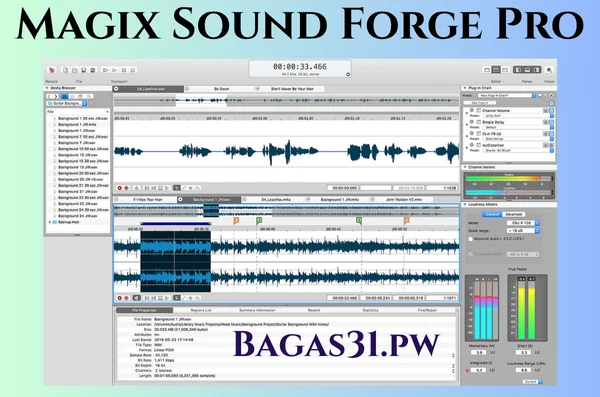Switch to If I Was Your Man tab

(x=148, y=199)
